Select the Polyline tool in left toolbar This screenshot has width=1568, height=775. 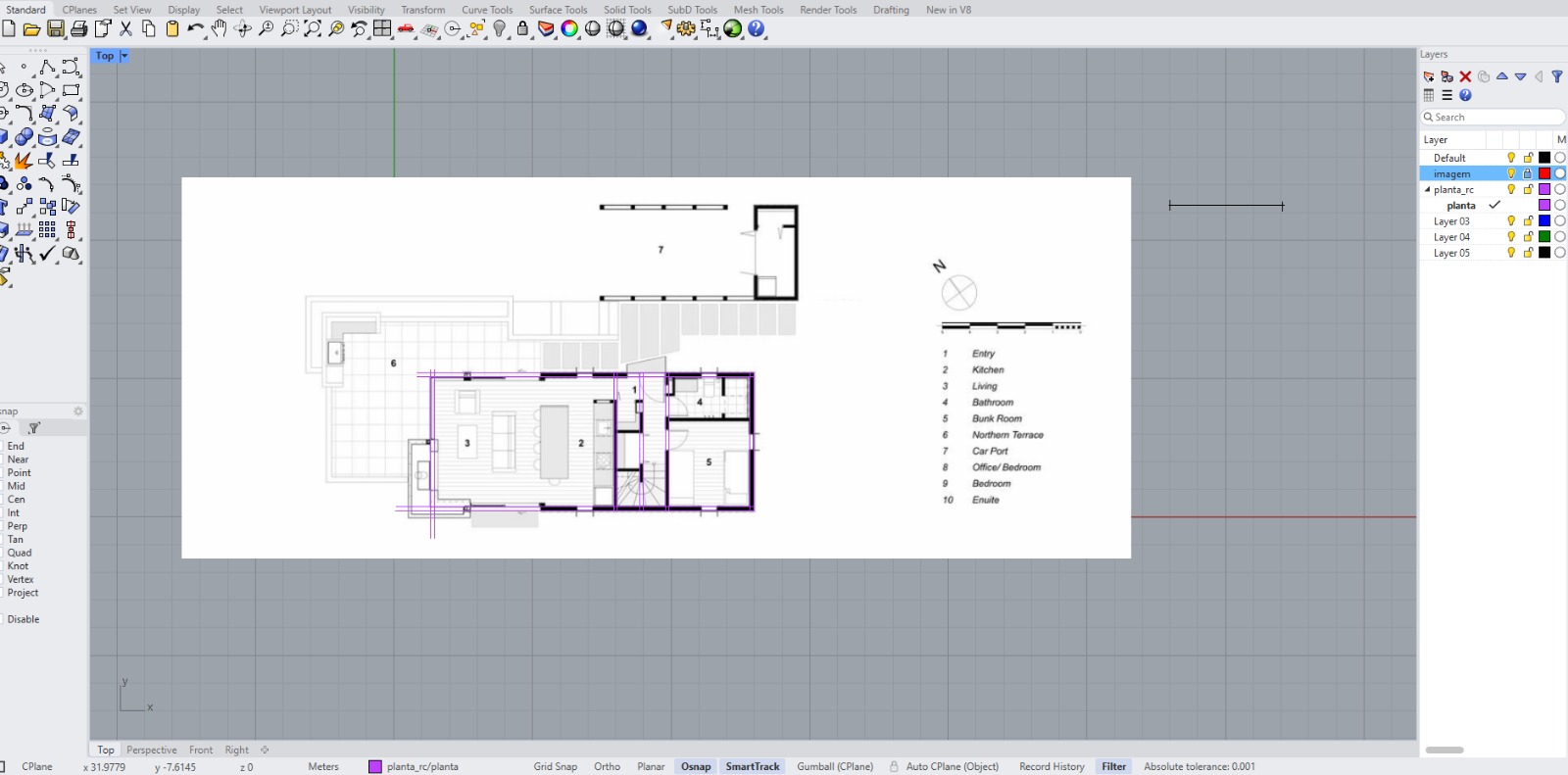47,68
